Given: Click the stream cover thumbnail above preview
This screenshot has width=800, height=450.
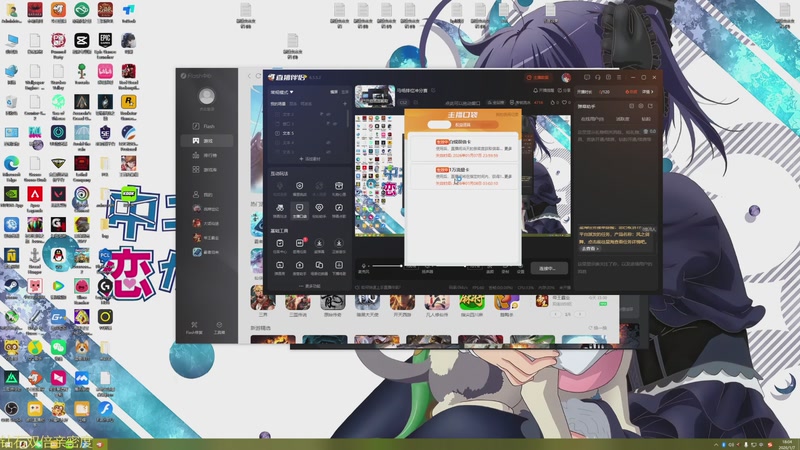Looking at the screenshot, I should (x=375, y=96).
